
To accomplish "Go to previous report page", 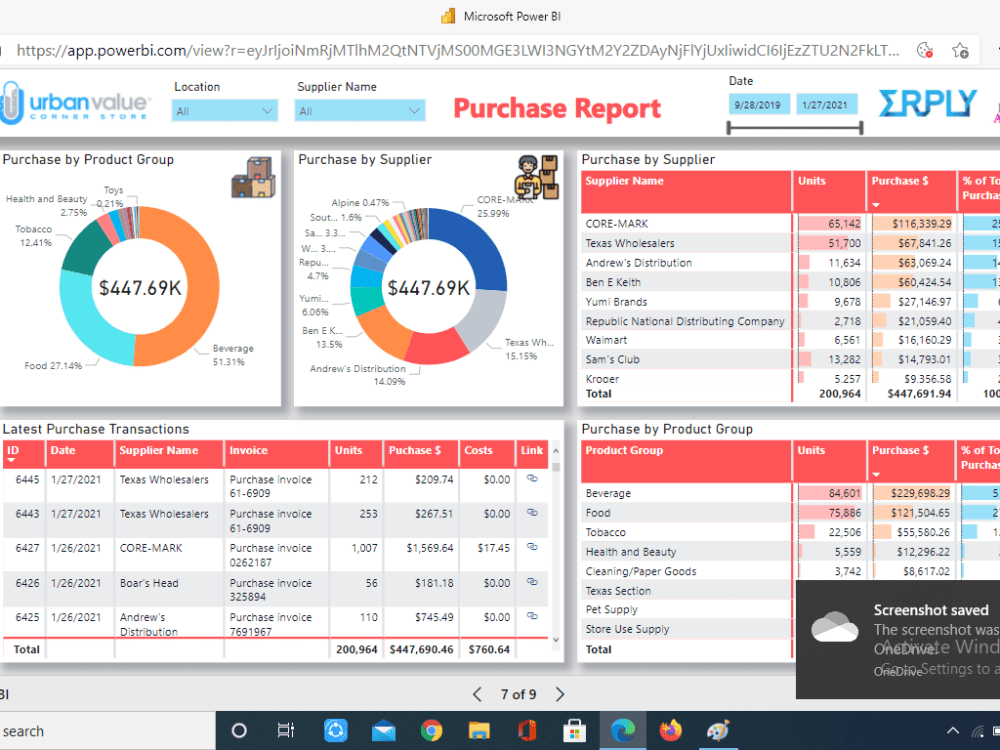I will click(477, 695).
